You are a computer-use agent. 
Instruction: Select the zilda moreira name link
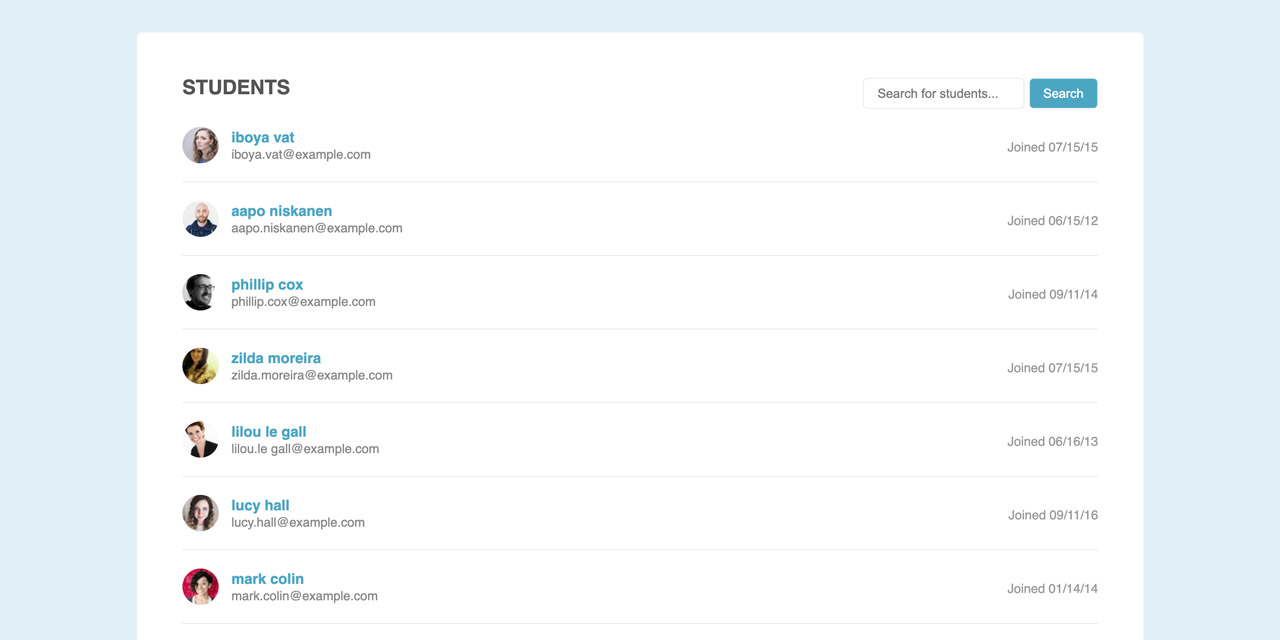pyautogui.click(x=276, y=358)
